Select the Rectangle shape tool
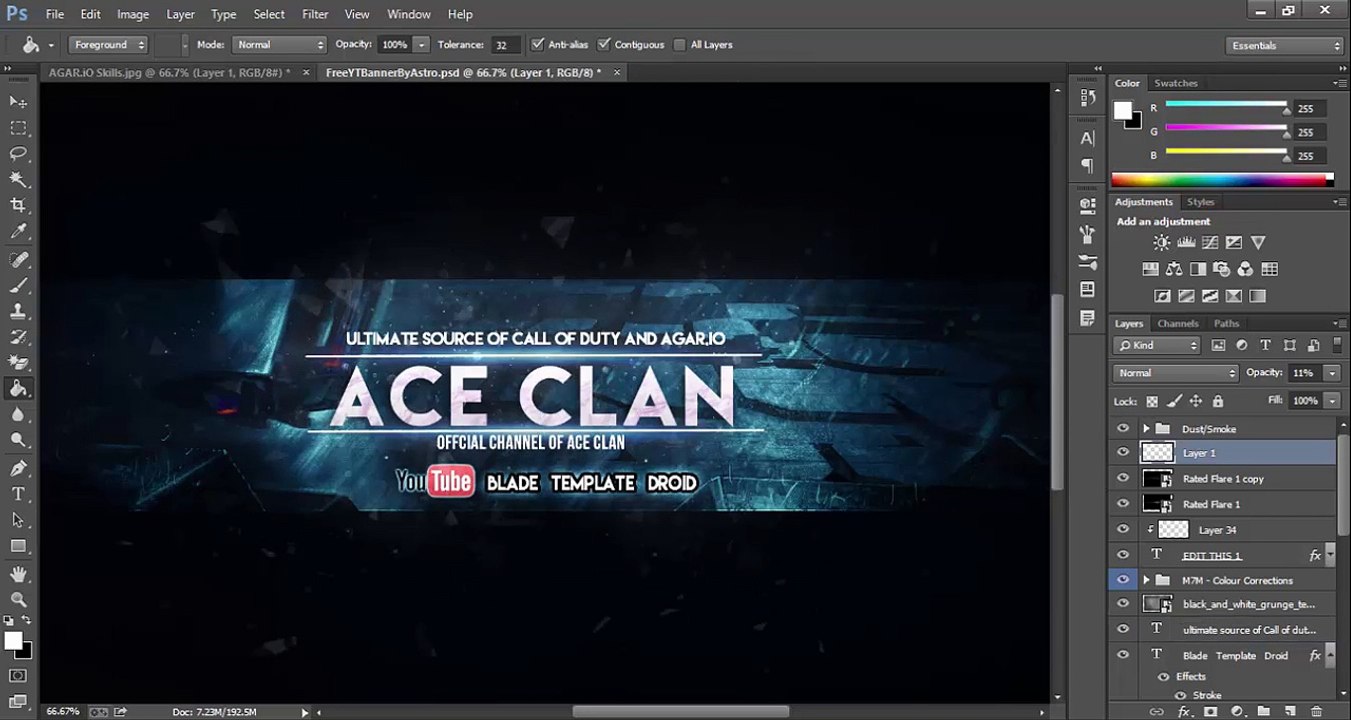 click(18, 547)
